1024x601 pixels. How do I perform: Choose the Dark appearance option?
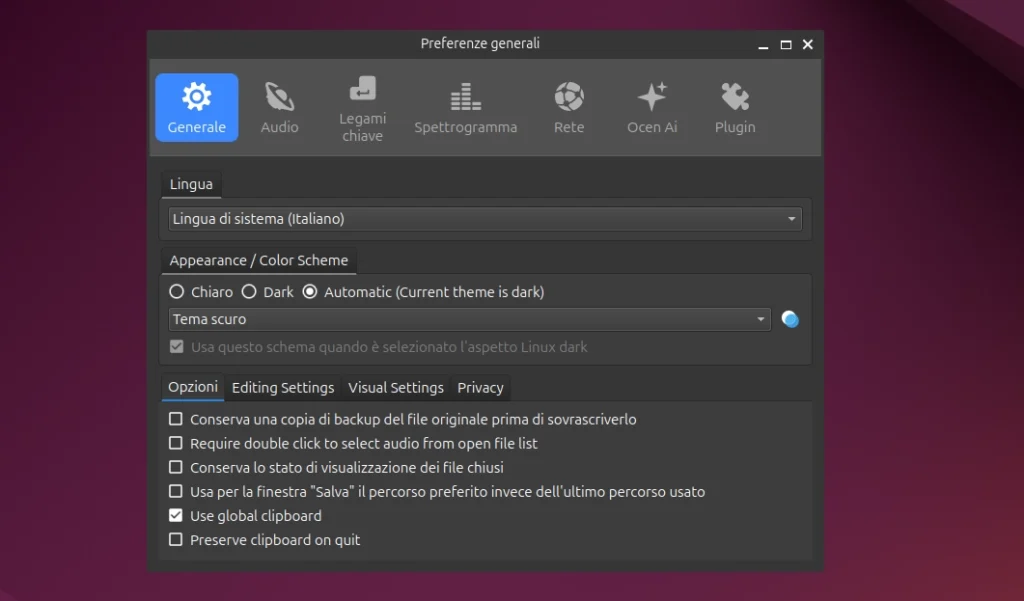pos(249,292)
